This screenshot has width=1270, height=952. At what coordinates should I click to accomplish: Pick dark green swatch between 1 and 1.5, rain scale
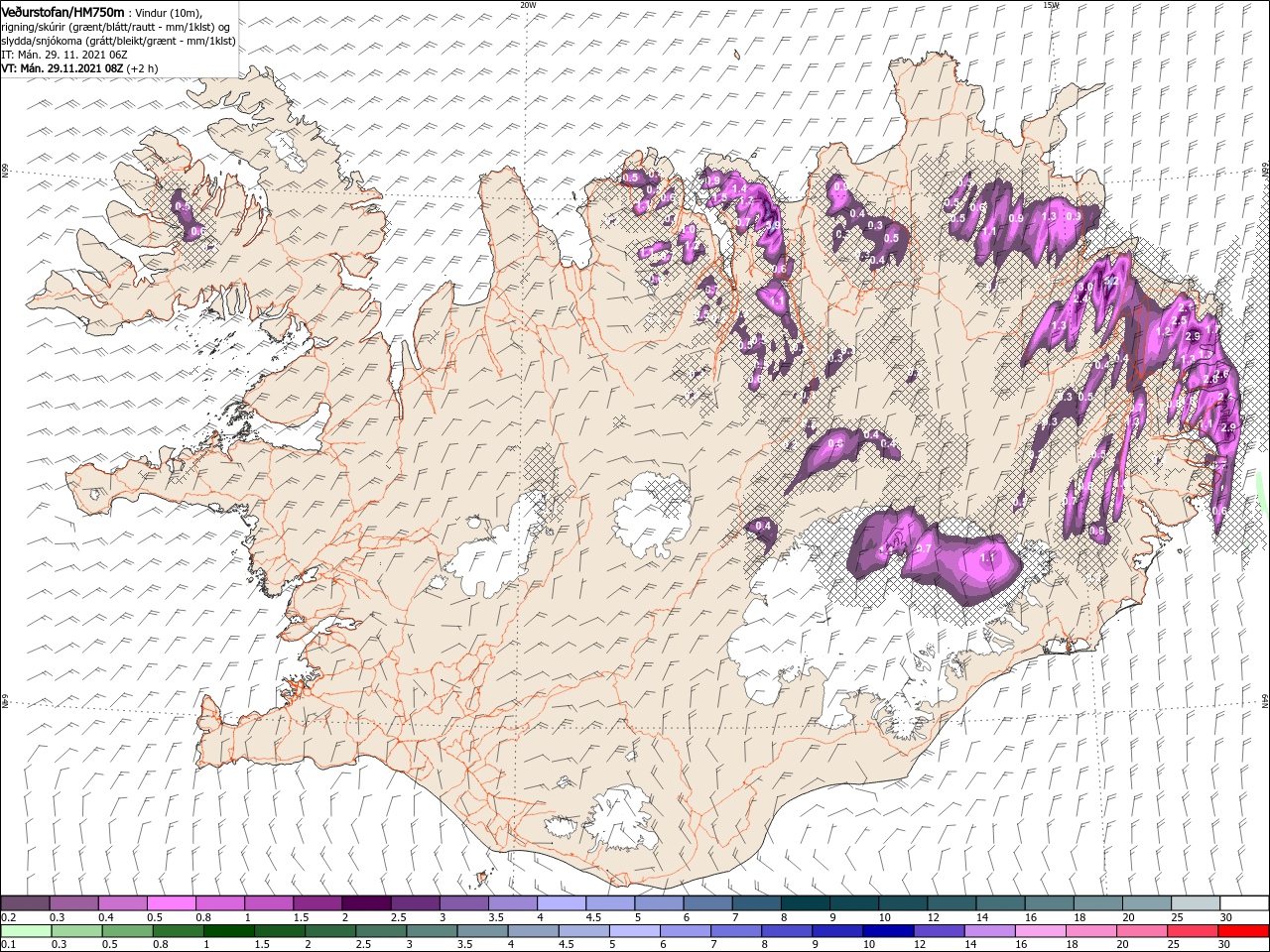[229, 930]
